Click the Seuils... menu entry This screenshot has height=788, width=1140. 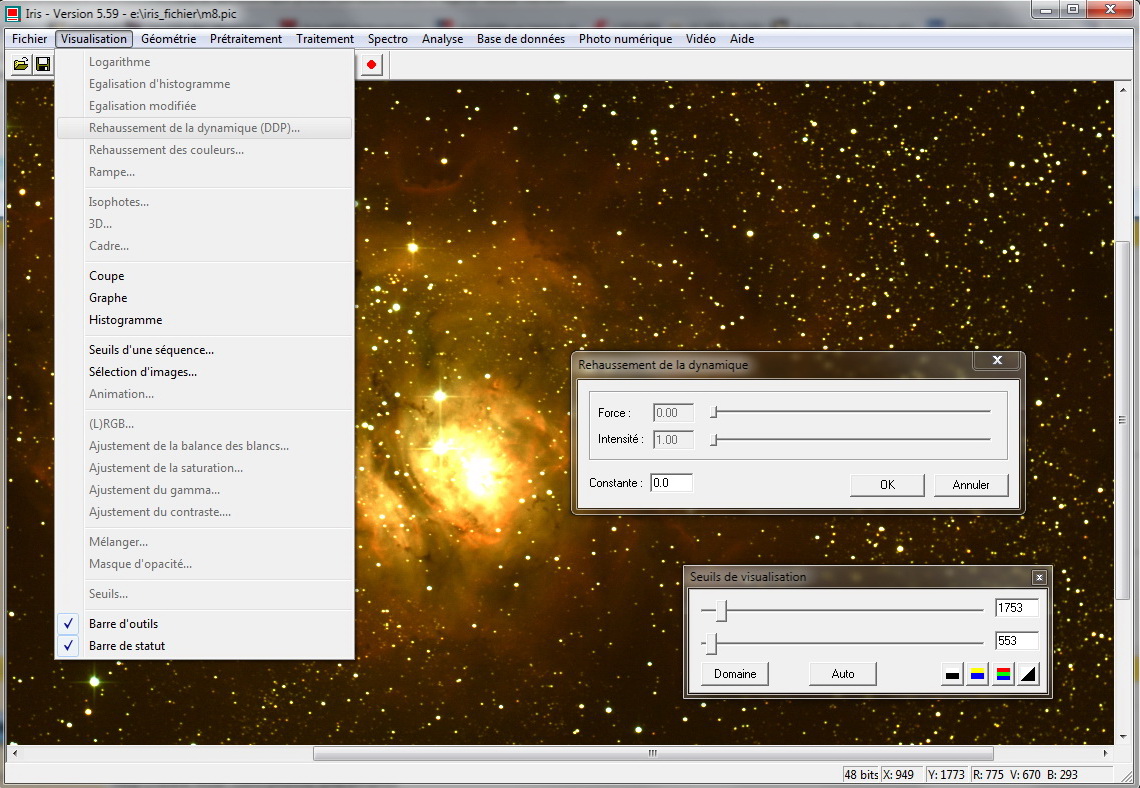coord(205,594)
